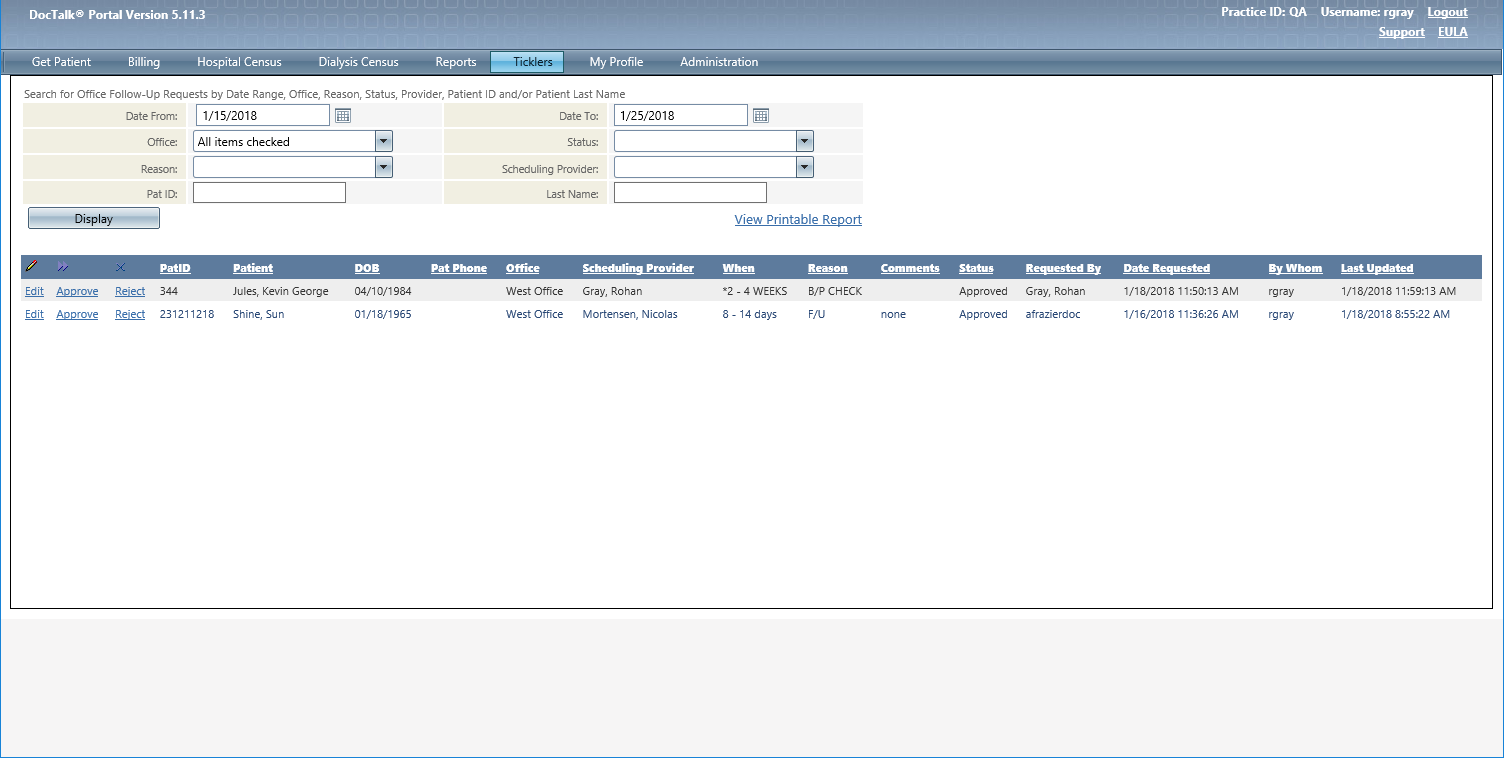The image size is (1504, 758).
Task: Log out using the Logout link
Action: click(1447, 12)
